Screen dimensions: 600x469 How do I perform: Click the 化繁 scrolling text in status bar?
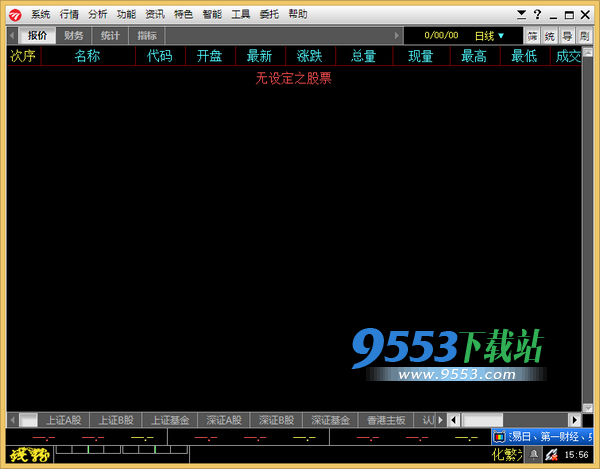point(507,454)
